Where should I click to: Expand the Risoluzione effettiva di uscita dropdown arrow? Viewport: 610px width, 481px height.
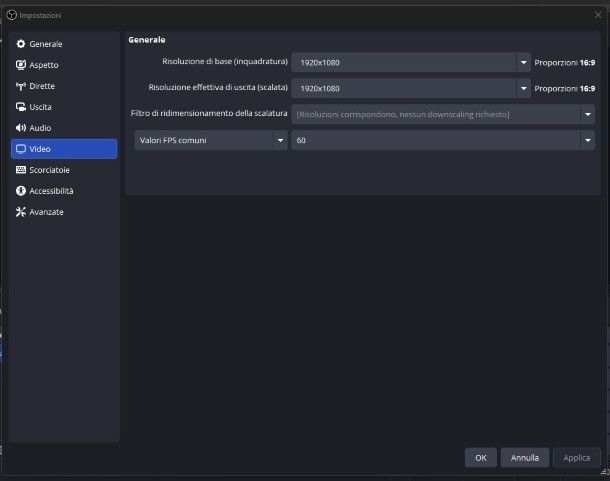[x=523, y=88]
